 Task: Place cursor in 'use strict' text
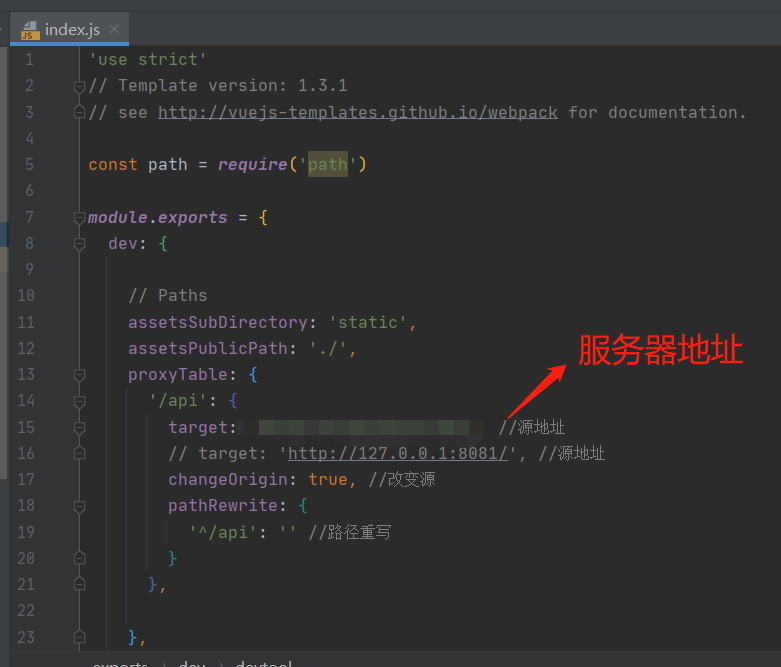tap(147, 60)
